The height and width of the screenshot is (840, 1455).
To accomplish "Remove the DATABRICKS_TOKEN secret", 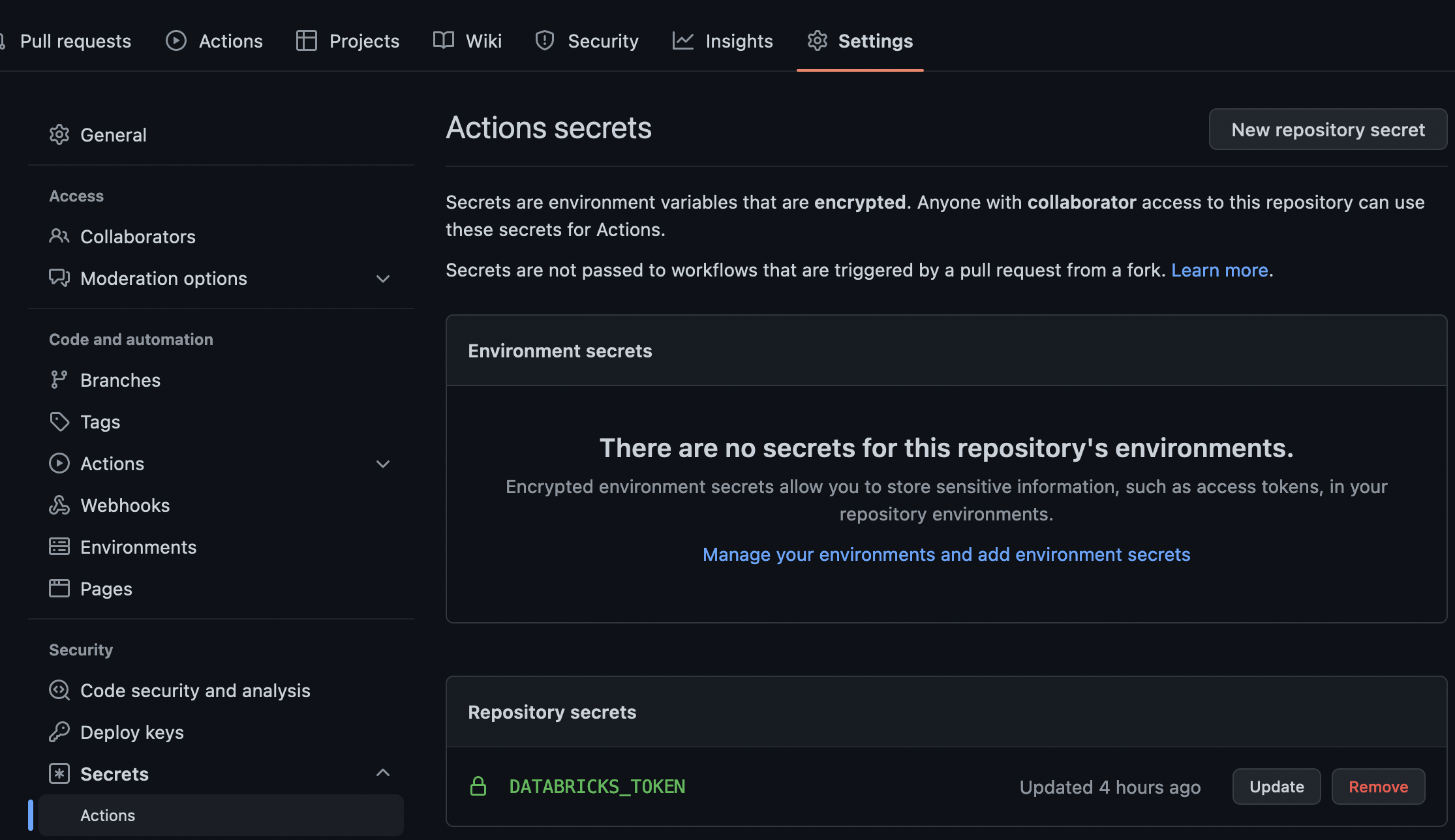I will pyautogui.click(x=1378, y=786).
